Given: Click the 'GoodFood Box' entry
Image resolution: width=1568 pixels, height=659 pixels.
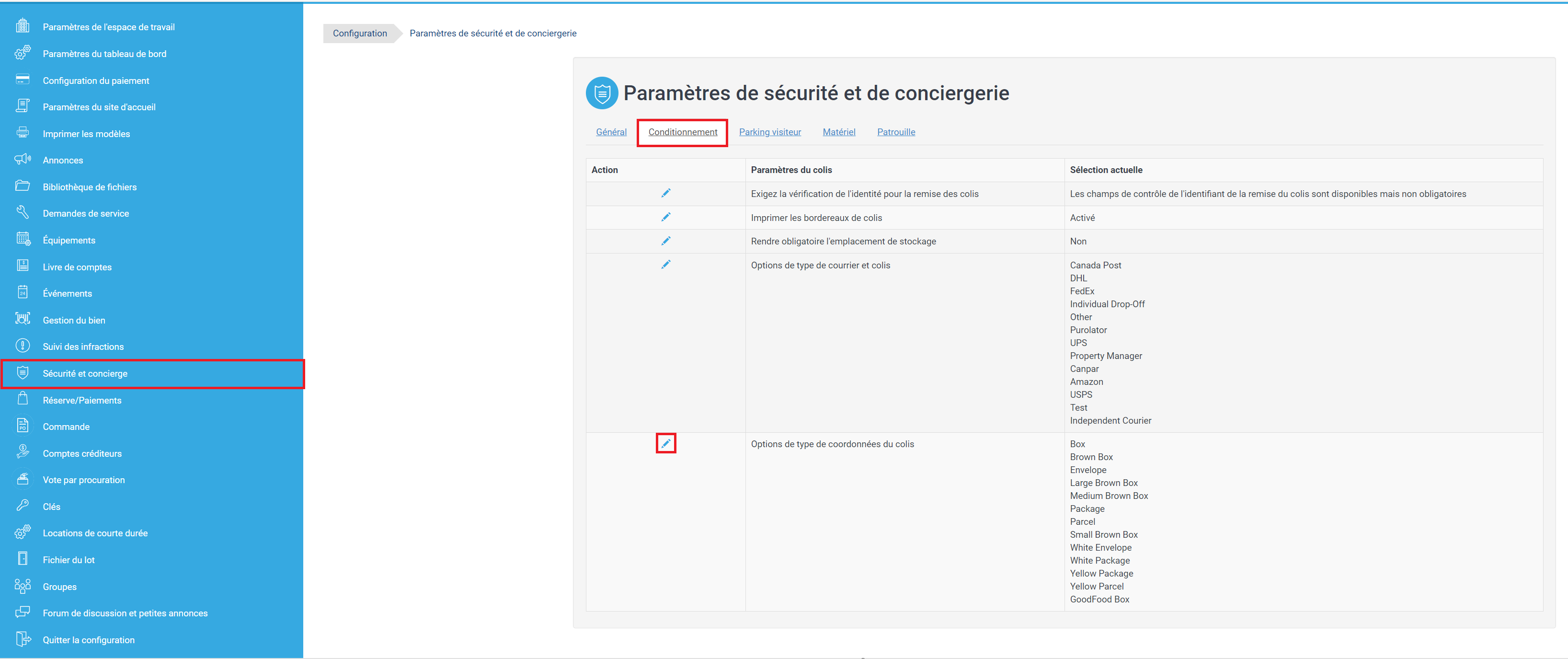Looking at the screenshot, I should (x=1099, y=599).
